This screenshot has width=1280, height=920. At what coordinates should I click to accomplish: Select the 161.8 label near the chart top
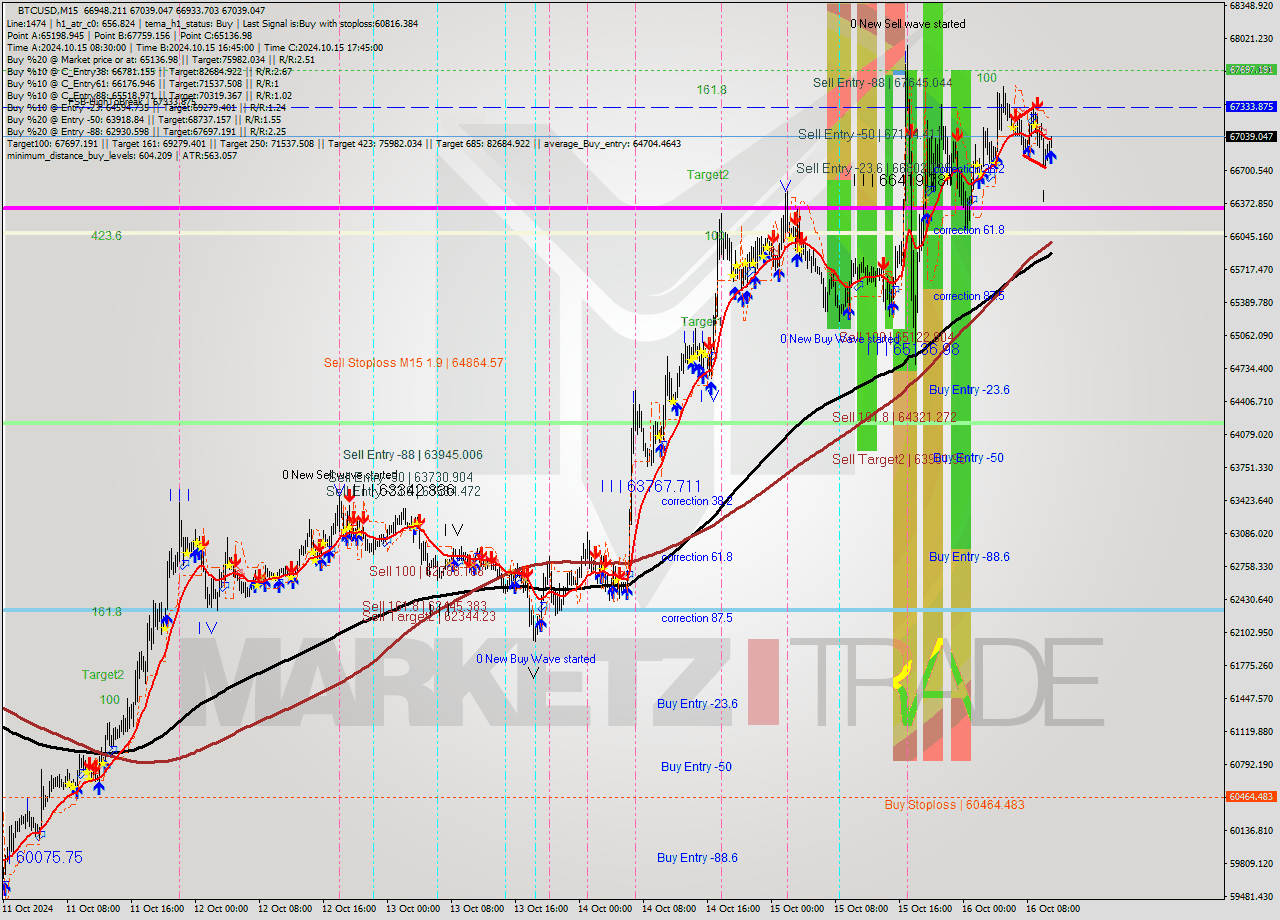tap(711, 90)
